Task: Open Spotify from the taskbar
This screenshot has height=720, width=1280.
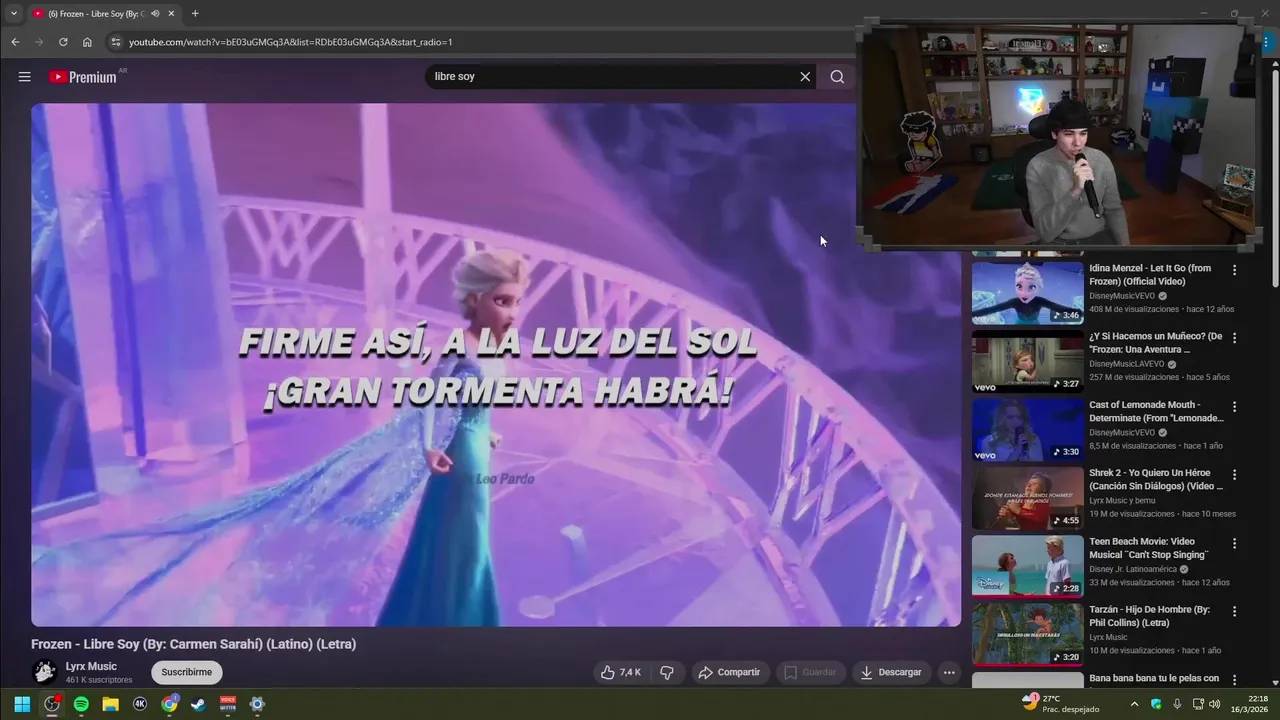Action: (81, 704)
